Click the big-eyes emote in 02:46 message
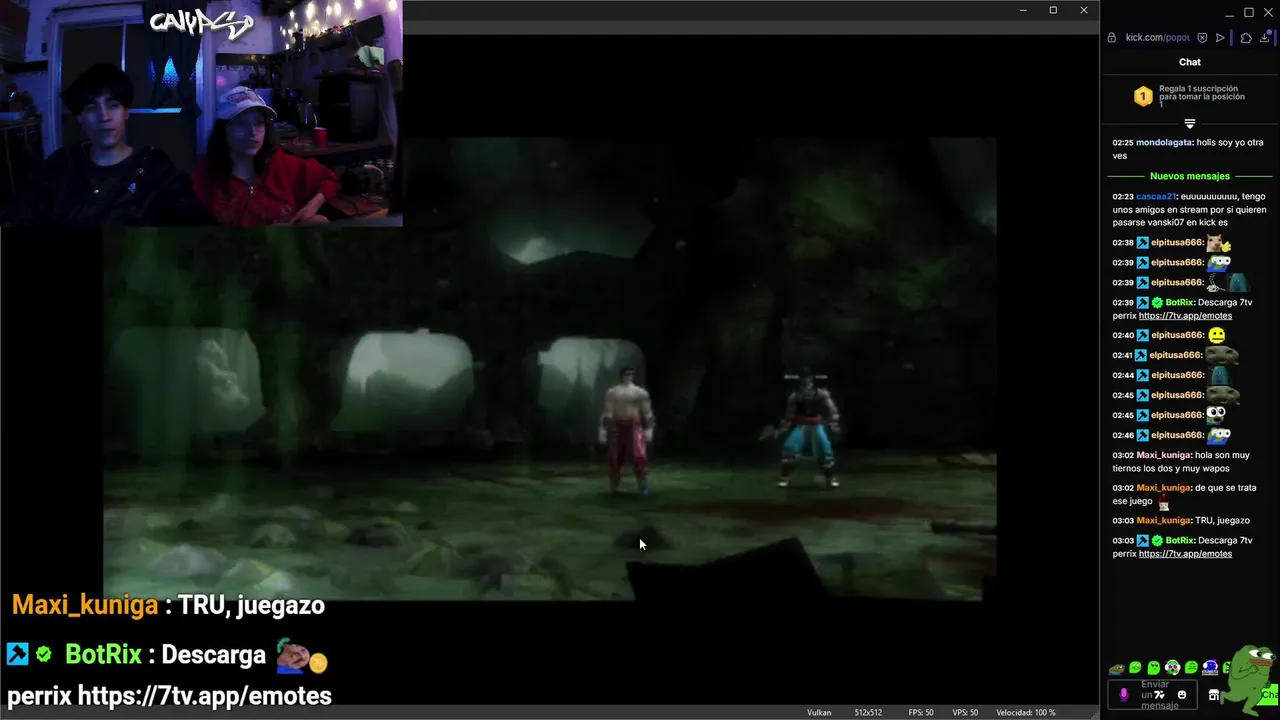This screenshot has width=1280, height=720. click(x=1218, y=435)
